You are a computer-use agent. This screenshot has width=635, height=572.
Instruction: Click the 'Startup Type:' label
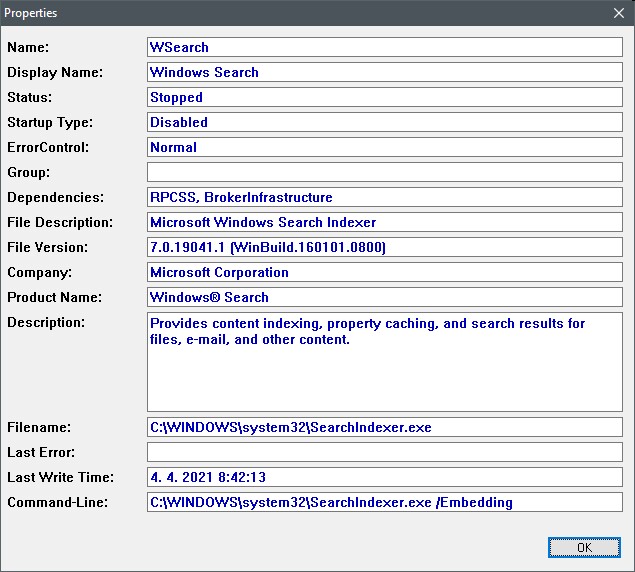(x=50, y=123)
